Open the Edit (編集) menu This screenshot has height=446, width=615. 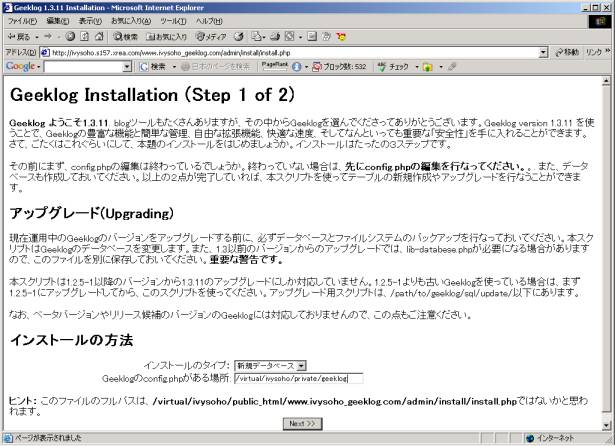pyautogui.click(x=58, y=21)
